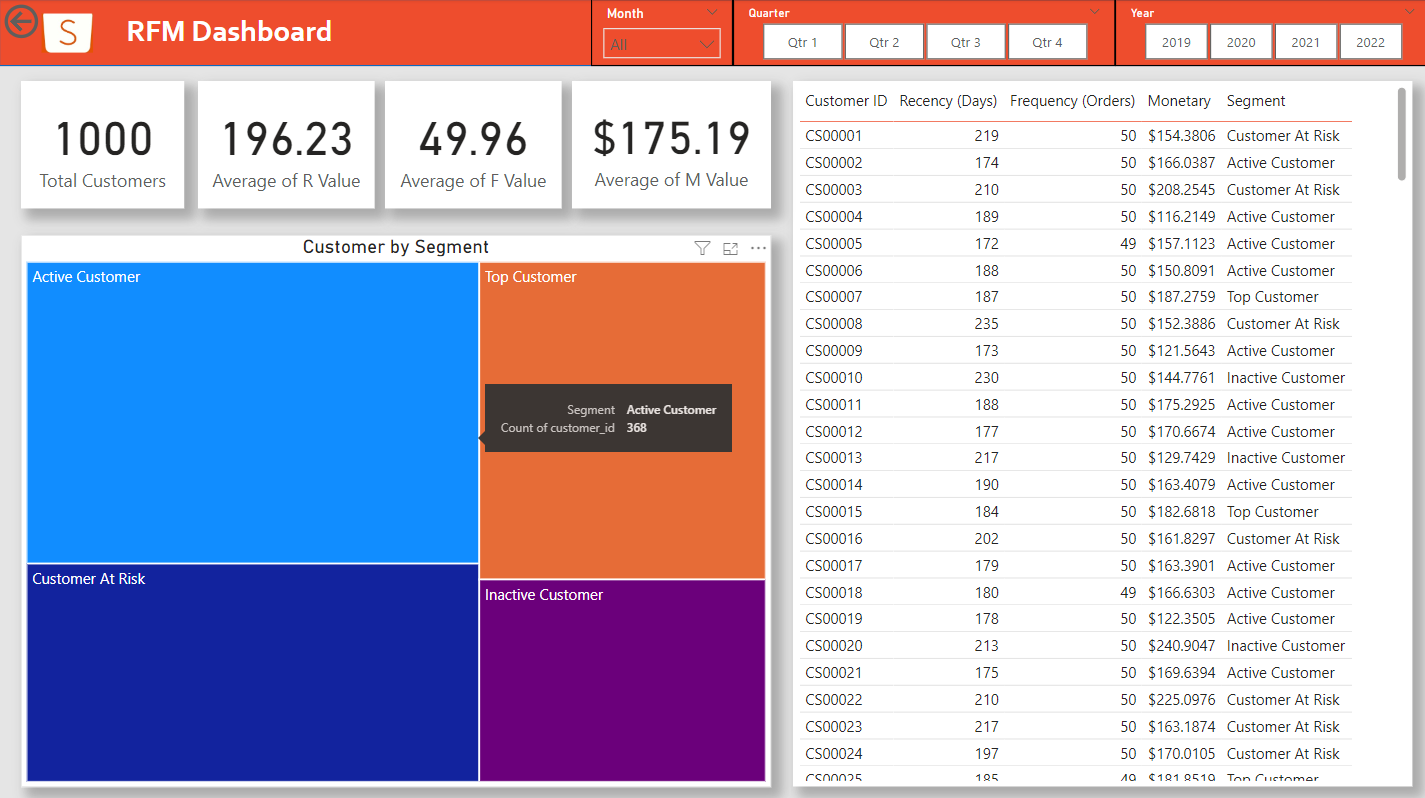This screenshot has width=1425, height=798.
Task: Sort the table by Recency (Days) header
Action: [x=948, y=100]
